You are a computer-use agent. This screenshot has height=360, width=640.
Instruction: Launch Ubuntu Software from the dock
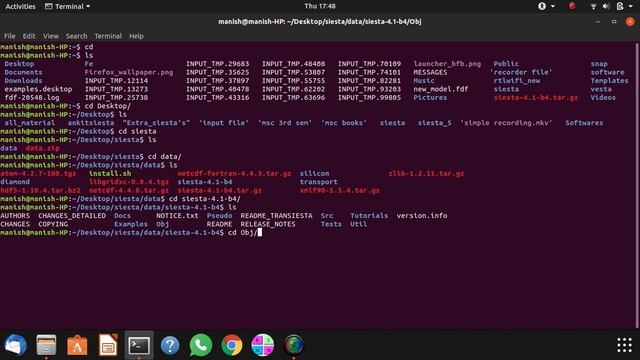point(77,345)
